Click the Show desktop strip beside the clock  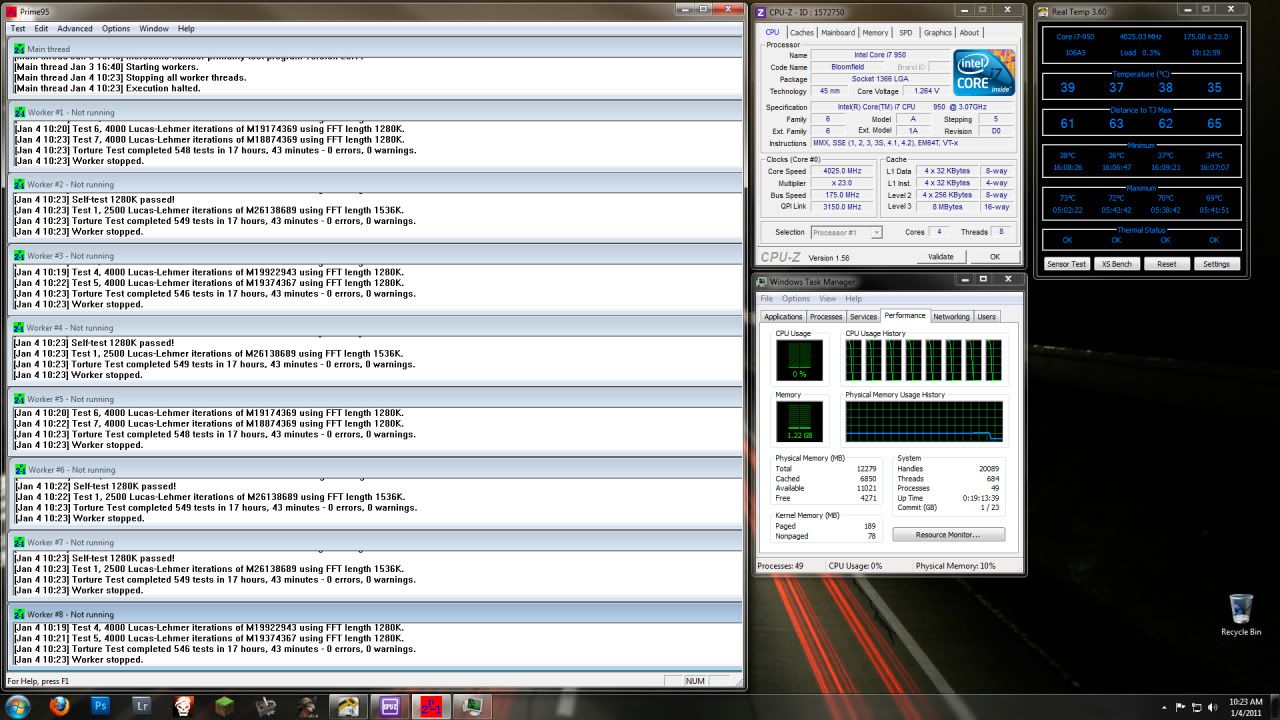click(x=1274, y=707)
